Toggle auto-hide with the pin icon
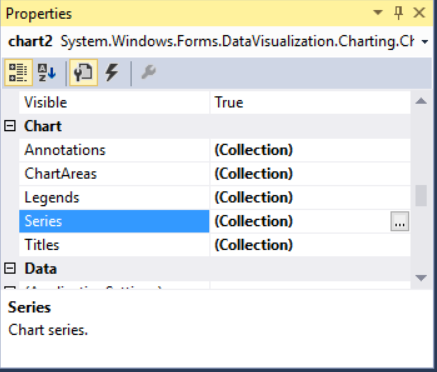The image size is (437, 372). (x=398, y=13)
